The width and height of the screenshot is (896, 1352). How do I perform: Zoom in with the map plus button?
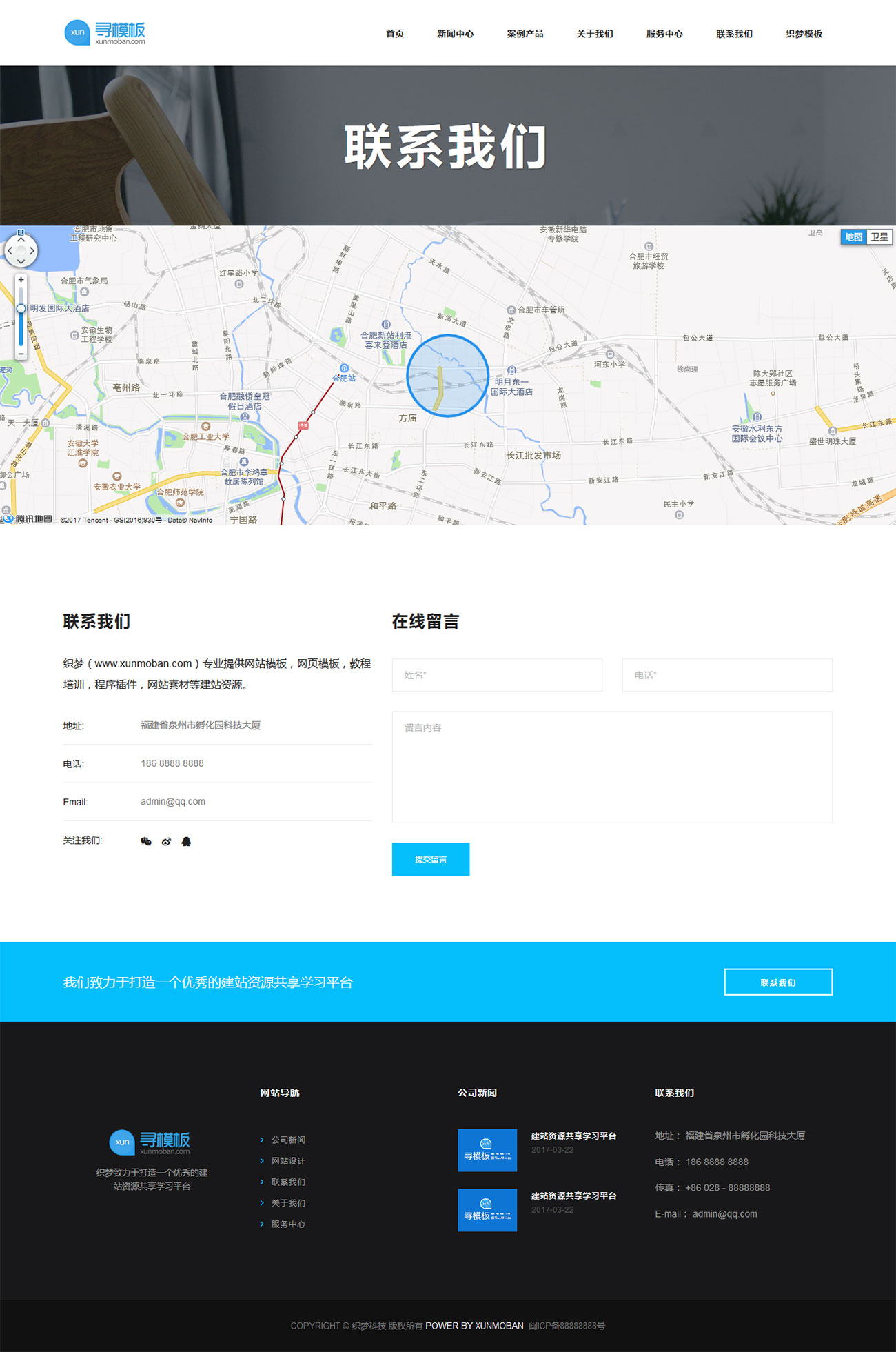[21, 280]
